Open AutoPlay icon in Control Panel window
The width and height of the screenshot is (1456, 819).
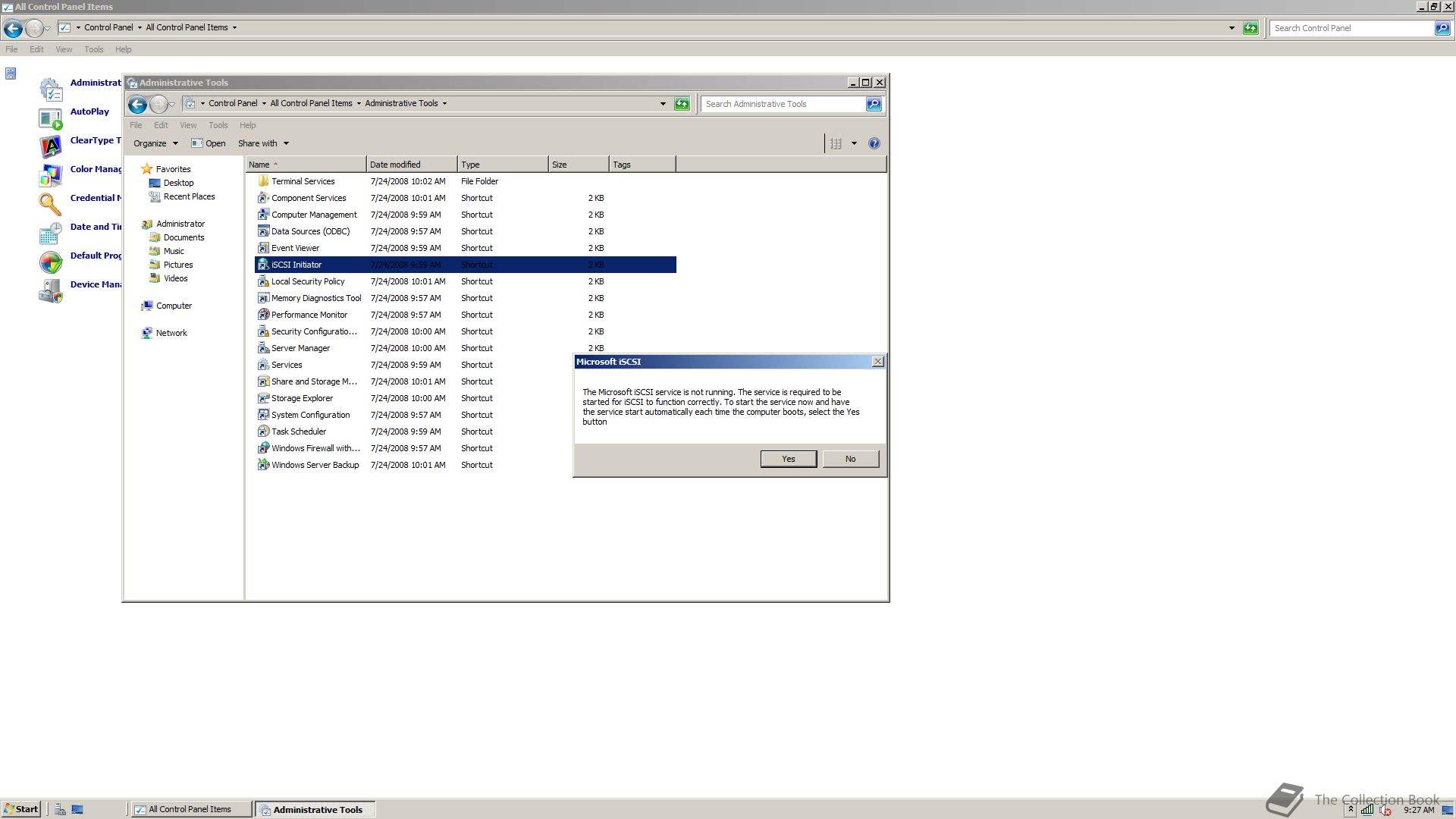(51, 119)
